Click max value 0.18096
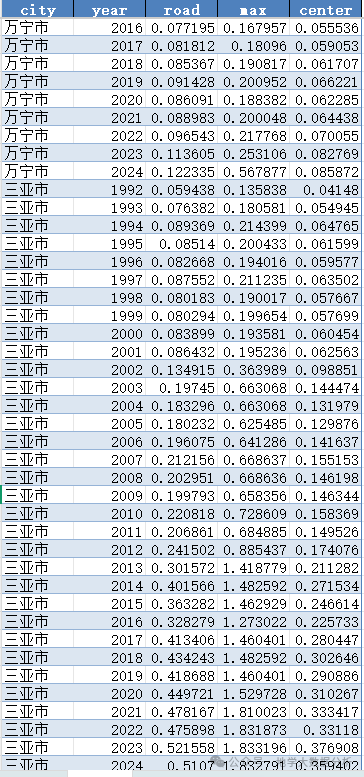The image size is (364, 777). [x=253, y=46]
